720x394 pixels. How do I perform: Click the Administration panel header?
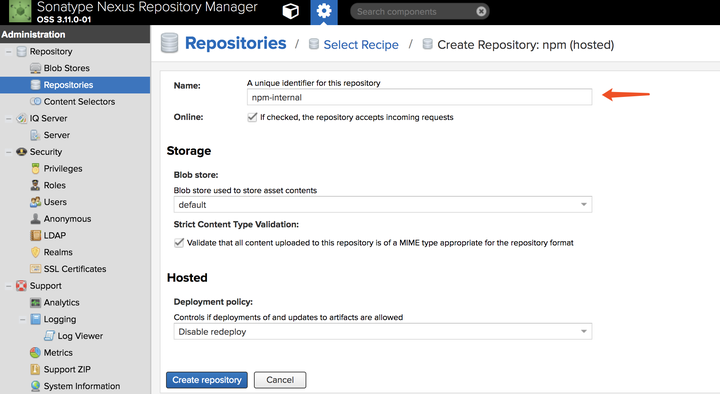[x=75, y=34]
